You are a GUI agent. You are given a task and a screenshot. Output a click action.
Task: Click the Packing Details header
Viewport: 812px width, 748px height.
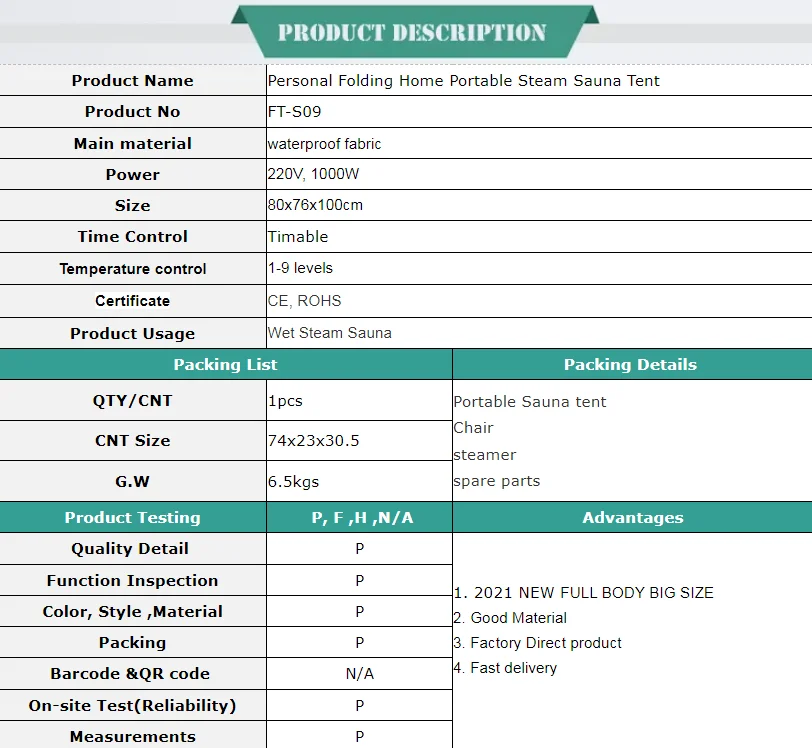pos(632,365)
